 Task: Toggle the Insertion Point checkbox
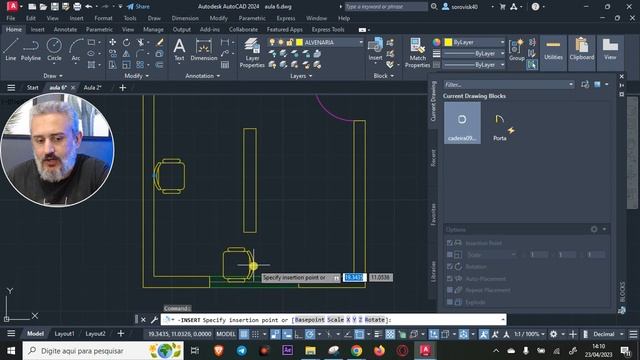pyautogui.click(x=449, y=243)
